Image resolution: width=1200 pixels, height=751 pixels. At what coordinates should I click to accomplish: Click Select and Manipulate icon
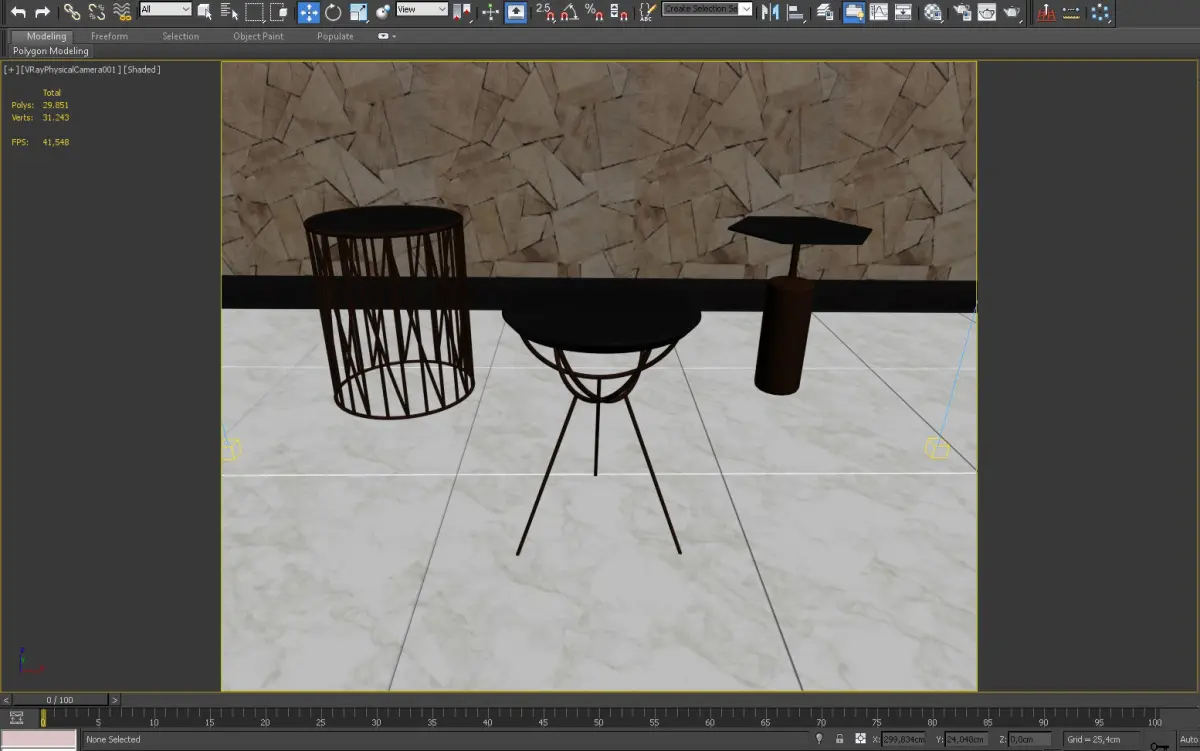(x=490, y=12)
